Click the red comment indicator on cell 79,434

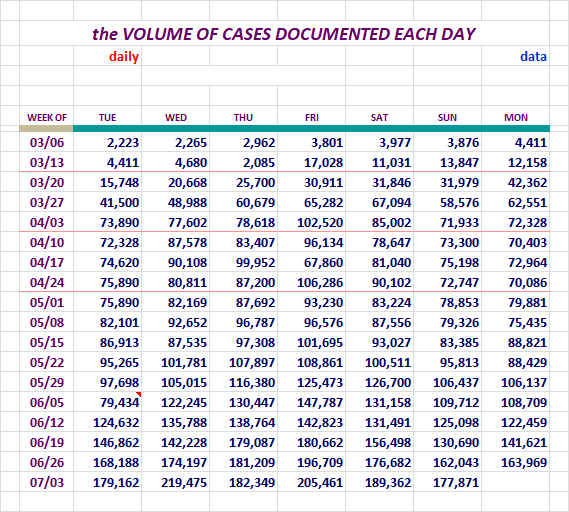(x=139, y=394)
